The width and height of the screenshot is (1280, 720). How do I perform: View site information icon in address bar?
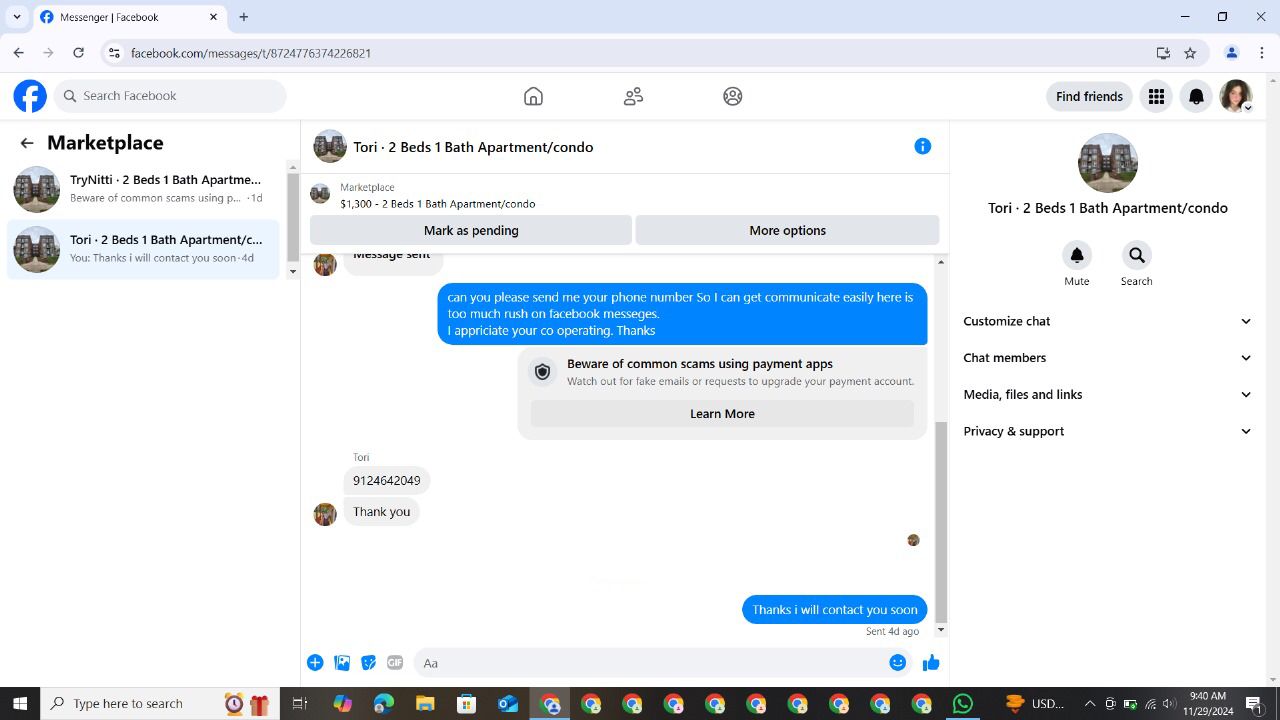[x=114, y=53]
